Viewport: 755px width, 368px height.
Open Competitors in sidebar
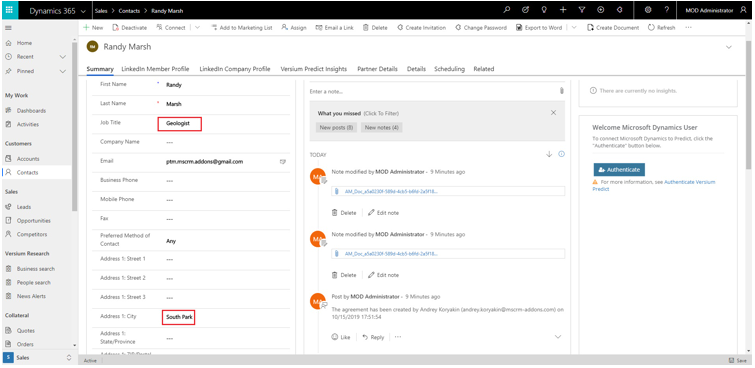click(32, 234)
